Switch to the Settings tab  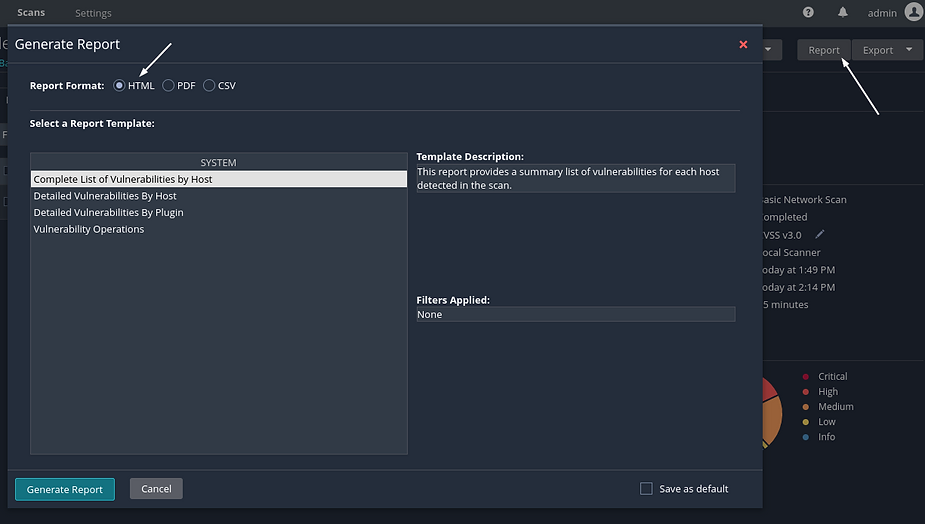93,13
